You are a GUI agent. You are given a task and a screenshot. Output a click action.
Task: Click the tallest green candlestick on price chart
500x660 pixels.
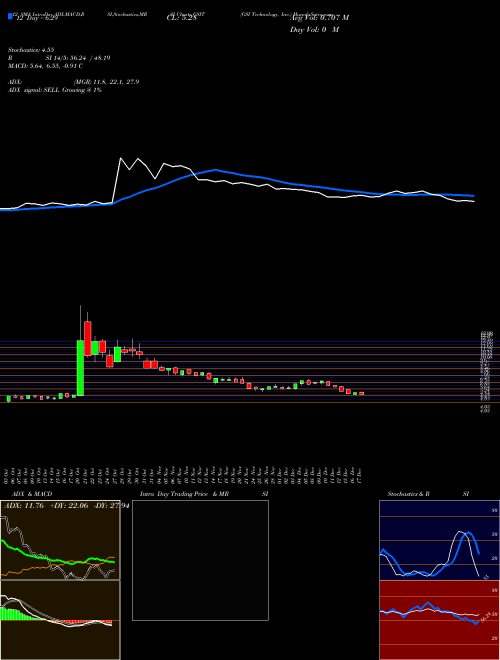tap(80, 368)
